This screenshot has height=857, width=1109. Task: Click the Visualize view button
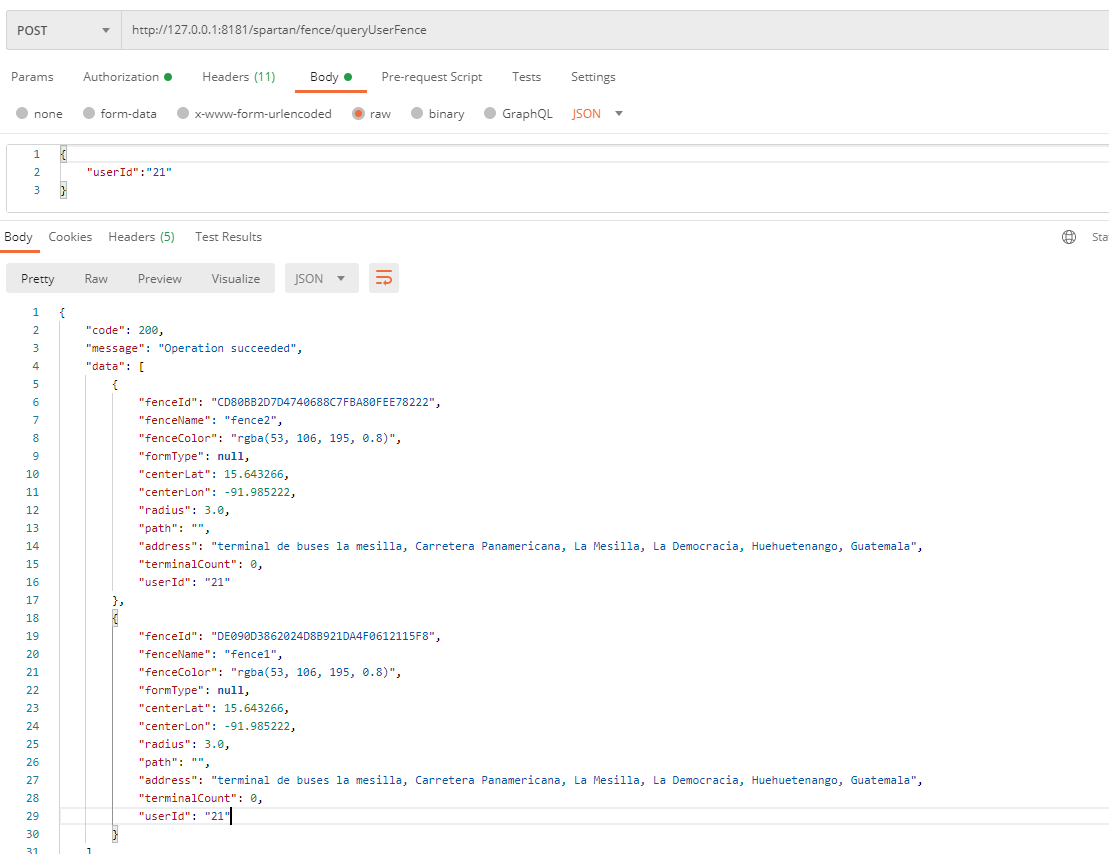[x=235, y=279]
